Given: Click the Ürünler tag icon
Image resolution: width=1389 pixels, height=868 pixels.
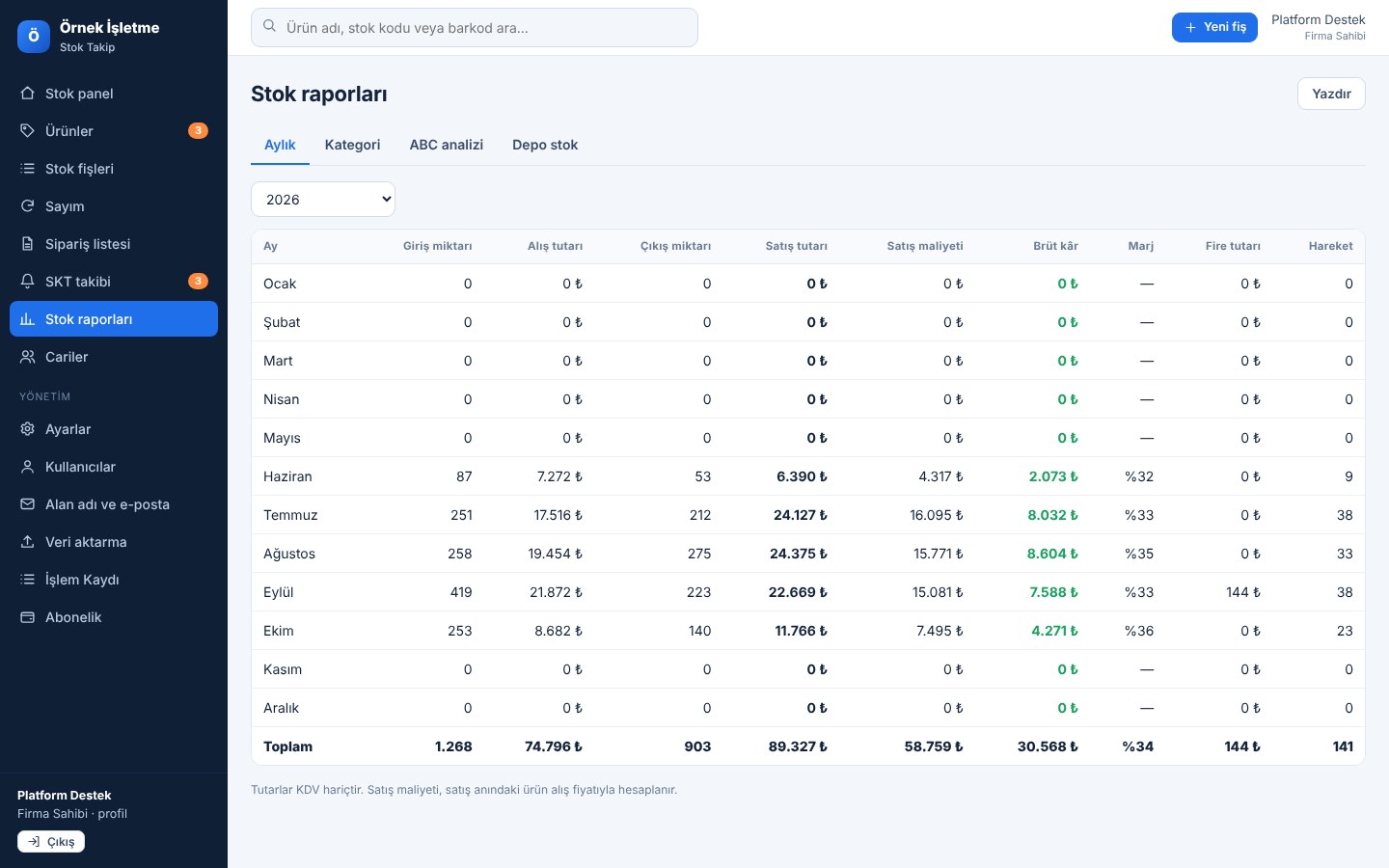Looking at the screenshot, I should pyautogui.click(x=27, y=131).
